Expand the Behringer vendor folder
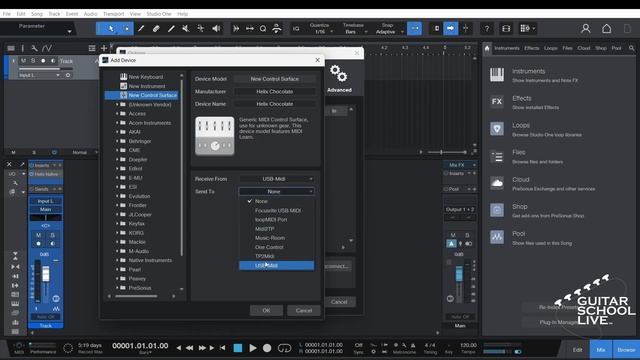Screen dimensions: 640x360 (x=117, y=141)
